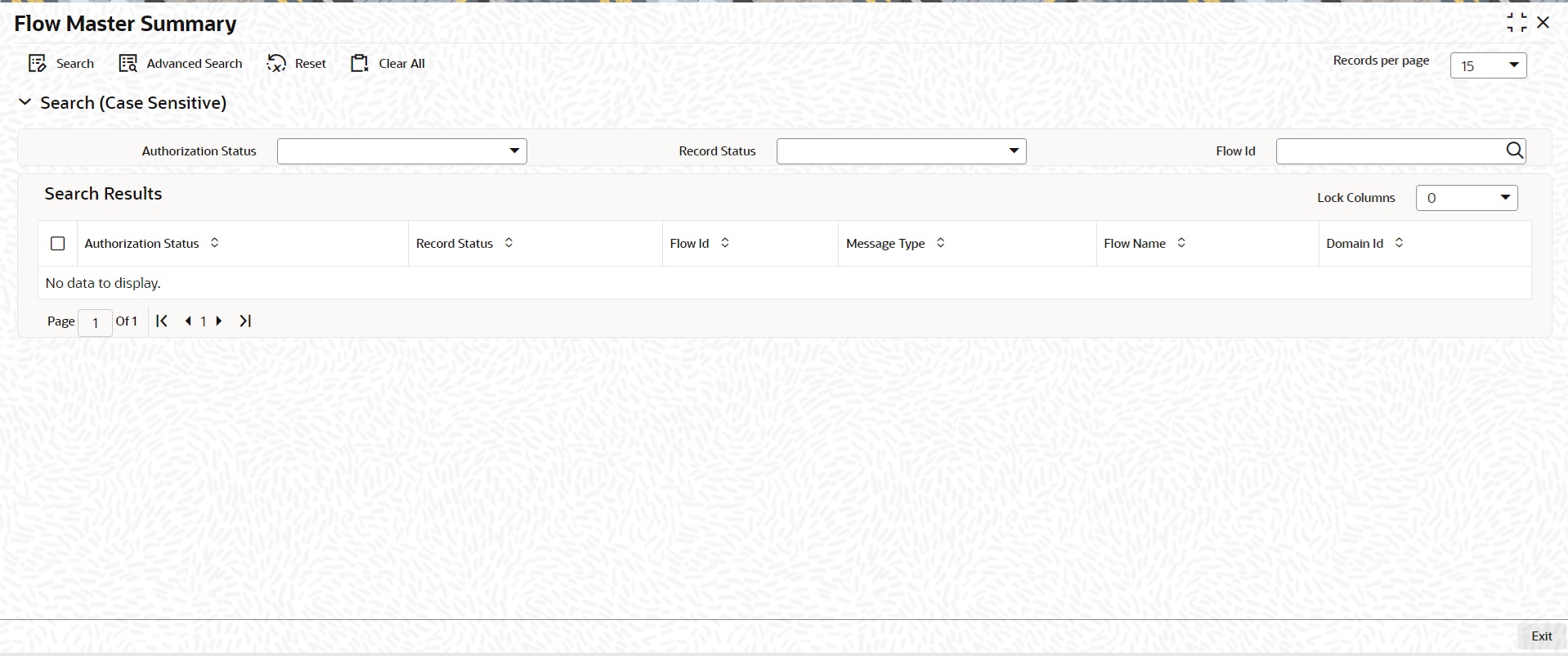1568x656 pixels.
Task: Open the Record Status dropdown
Action: point(901,151)
